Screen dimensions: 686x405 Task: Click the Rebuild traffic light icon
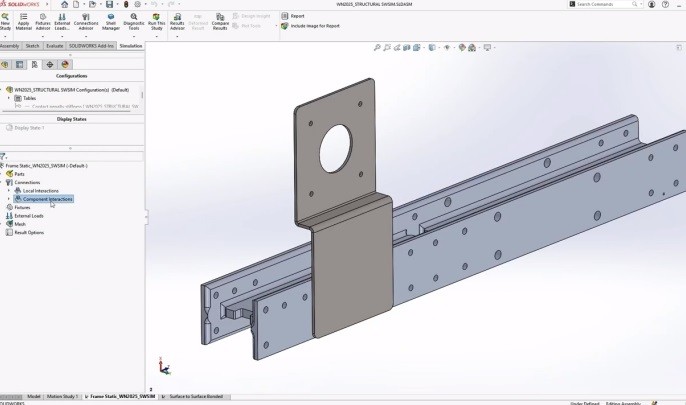126,4
